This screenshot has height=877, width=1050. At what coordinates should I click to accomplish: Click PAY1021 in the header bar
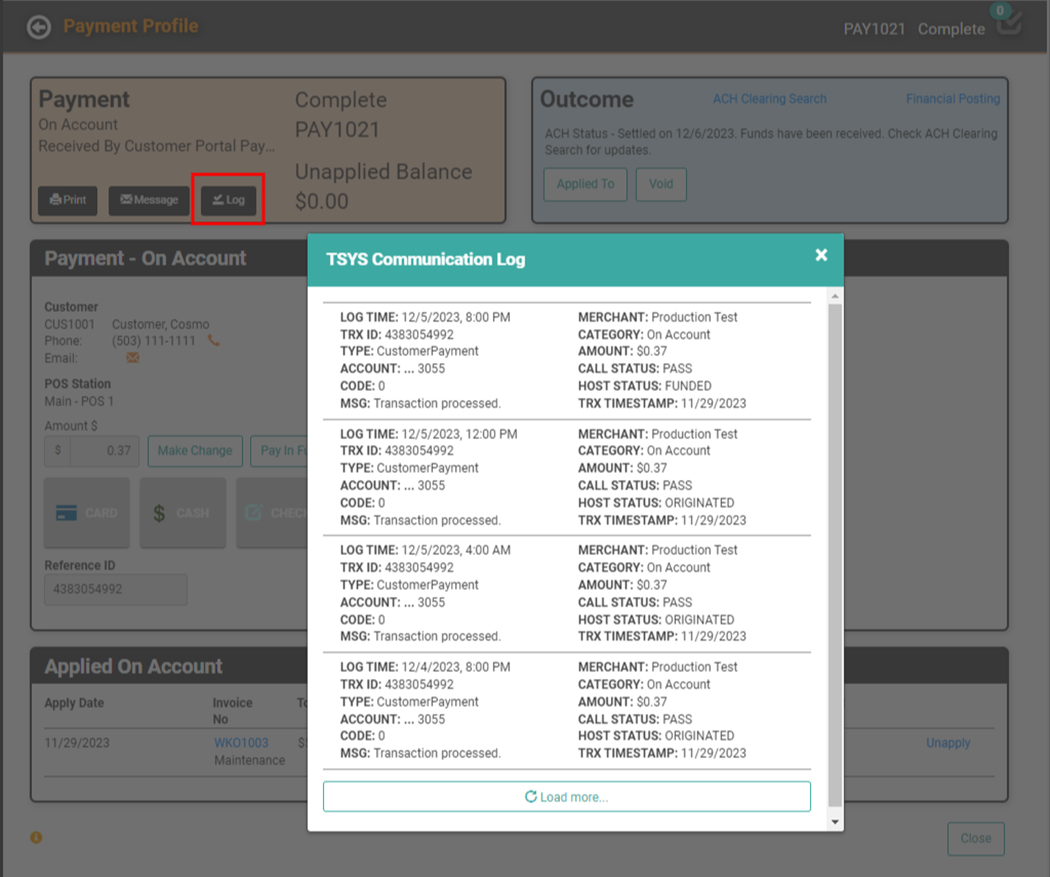click(874, 29)
